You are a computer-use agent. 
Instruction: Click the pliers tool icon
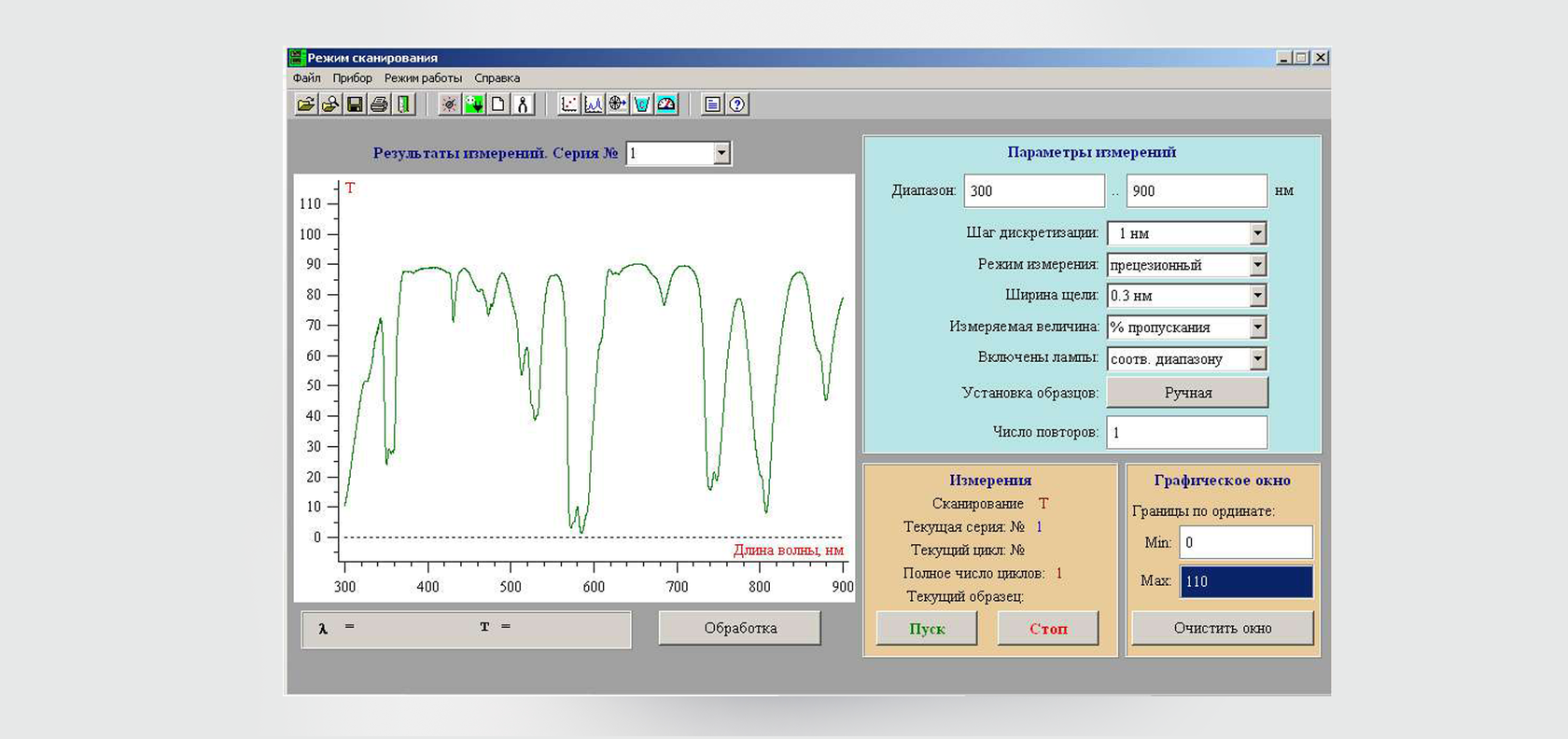(x=523, y=105)
